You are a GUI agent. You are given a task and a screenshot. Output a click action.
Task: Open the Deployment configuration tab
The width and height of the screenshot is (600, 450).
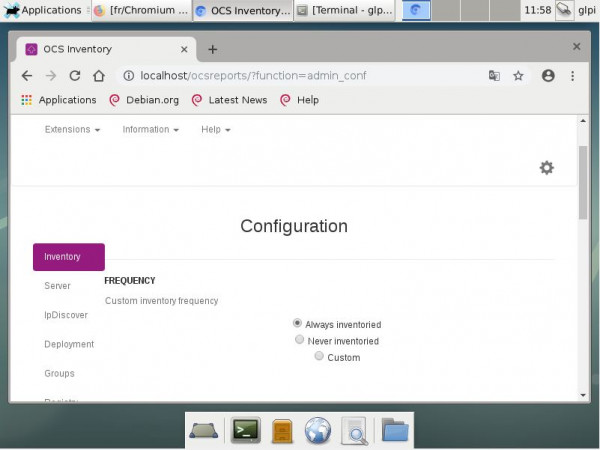pyautogui.click(x=69, y=344)
